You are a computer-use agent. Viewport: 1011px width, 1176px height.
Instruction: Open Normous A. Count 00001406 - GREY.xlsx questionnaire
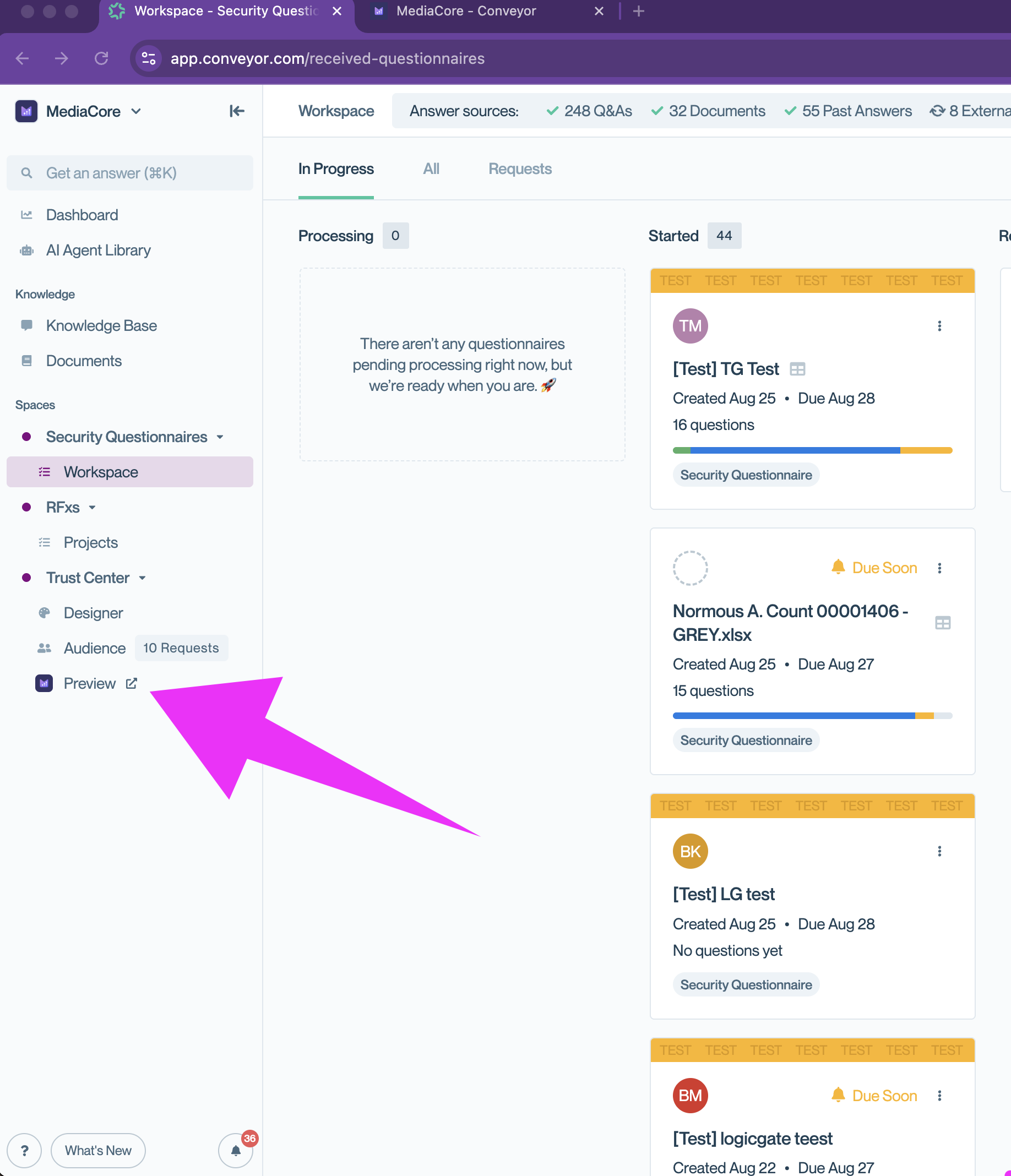pyautogui.click(x=790, y=623)
